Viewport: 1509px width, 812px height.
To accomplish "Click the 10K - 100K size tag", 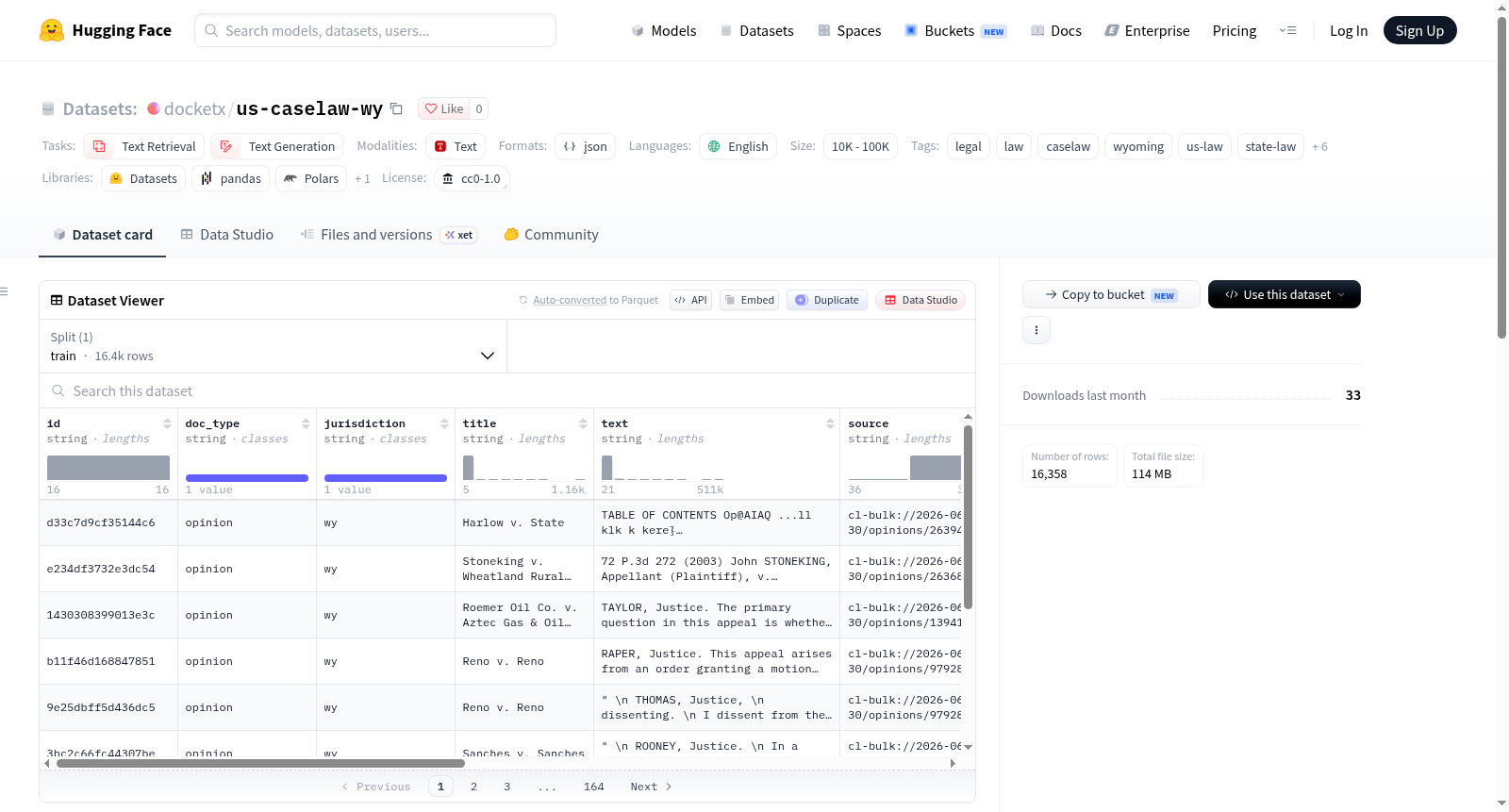I will pos(860,146).
